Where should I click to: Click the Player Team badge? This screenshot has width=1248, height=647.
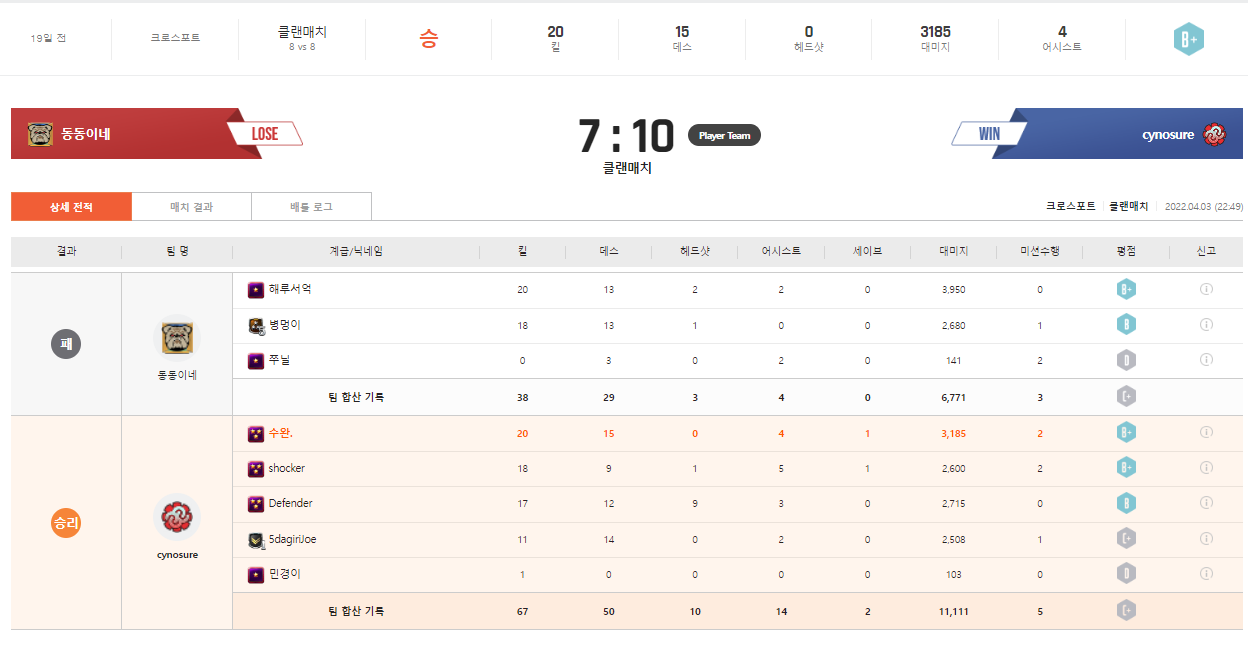[724, 135]
